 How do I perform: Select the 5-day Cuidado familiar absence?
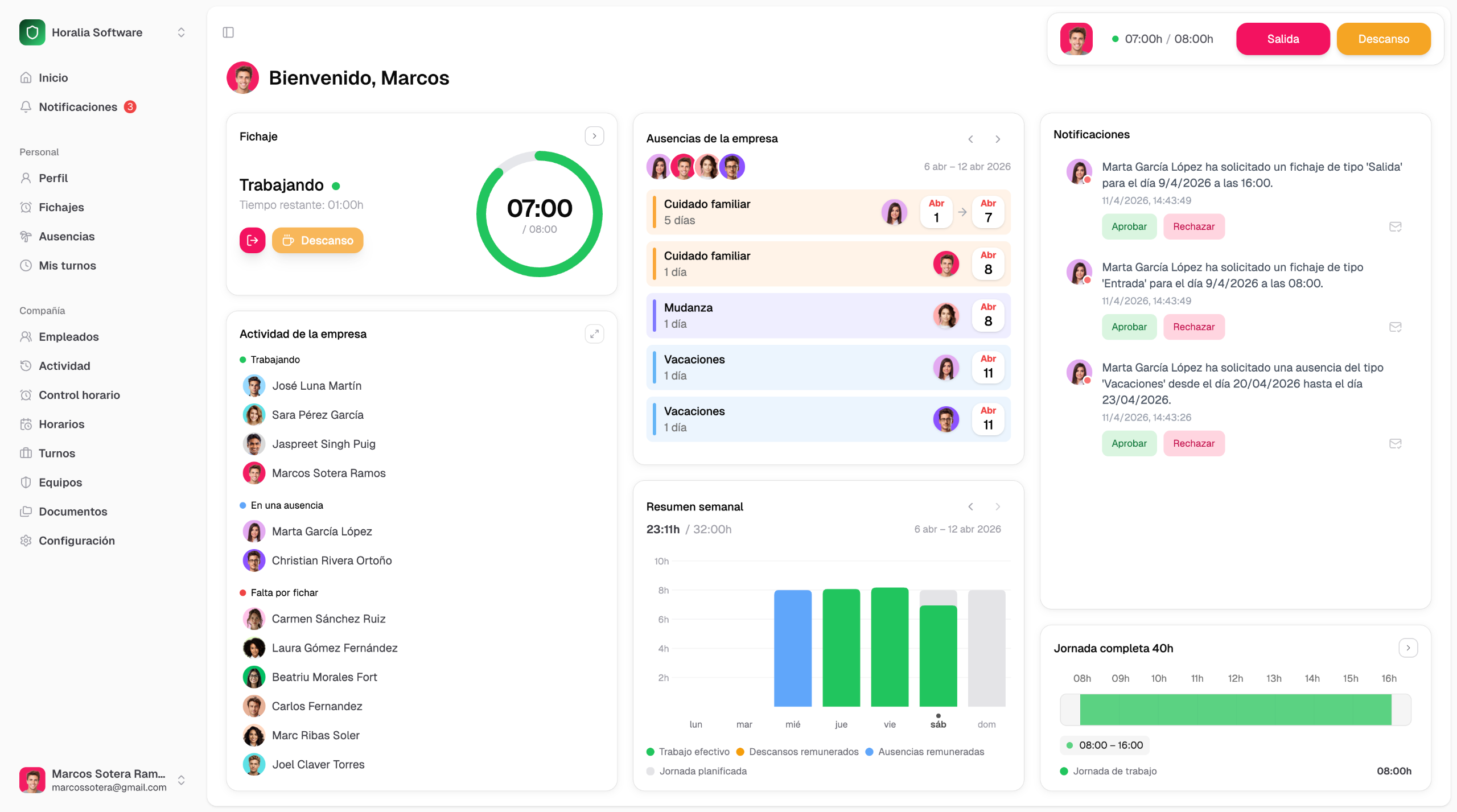pyautogui.click(x=768, y=212)
